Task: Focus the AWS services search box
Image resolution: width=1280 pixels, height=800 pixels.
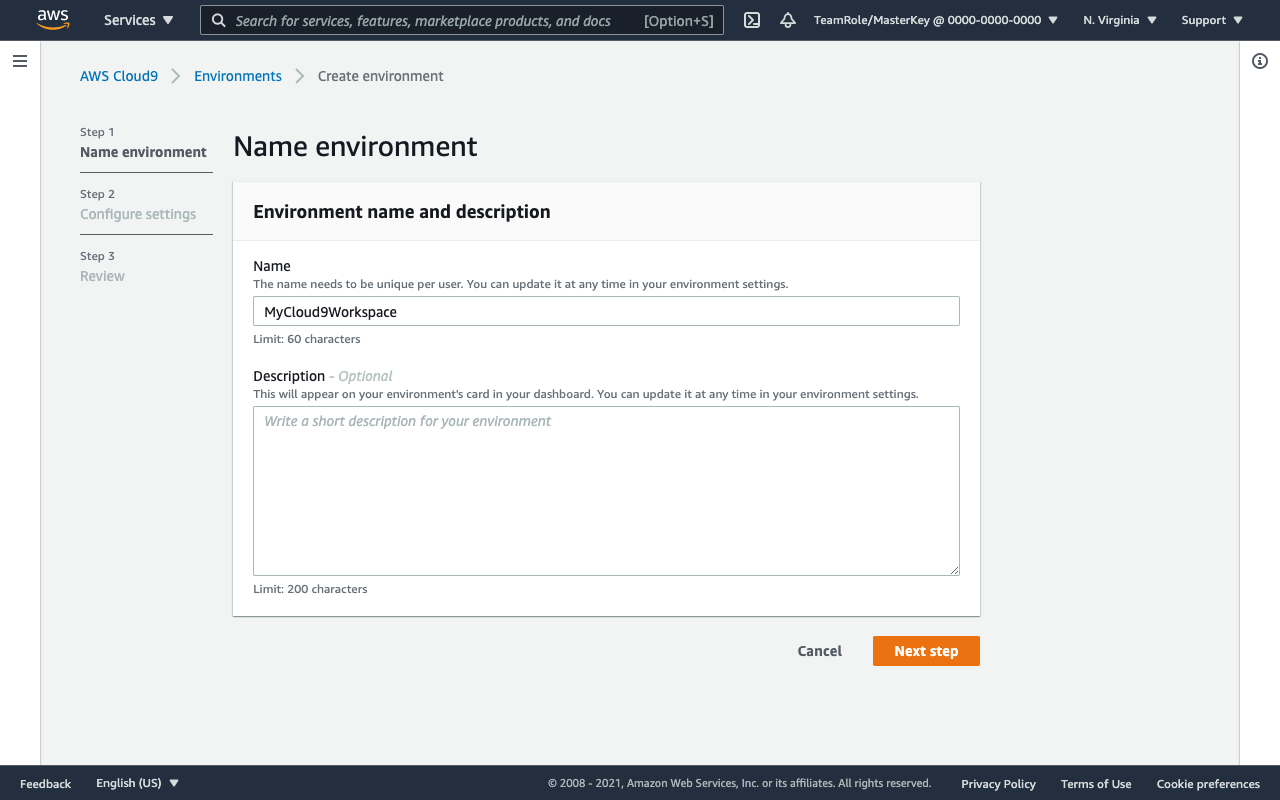Action: tap(461, 20)
